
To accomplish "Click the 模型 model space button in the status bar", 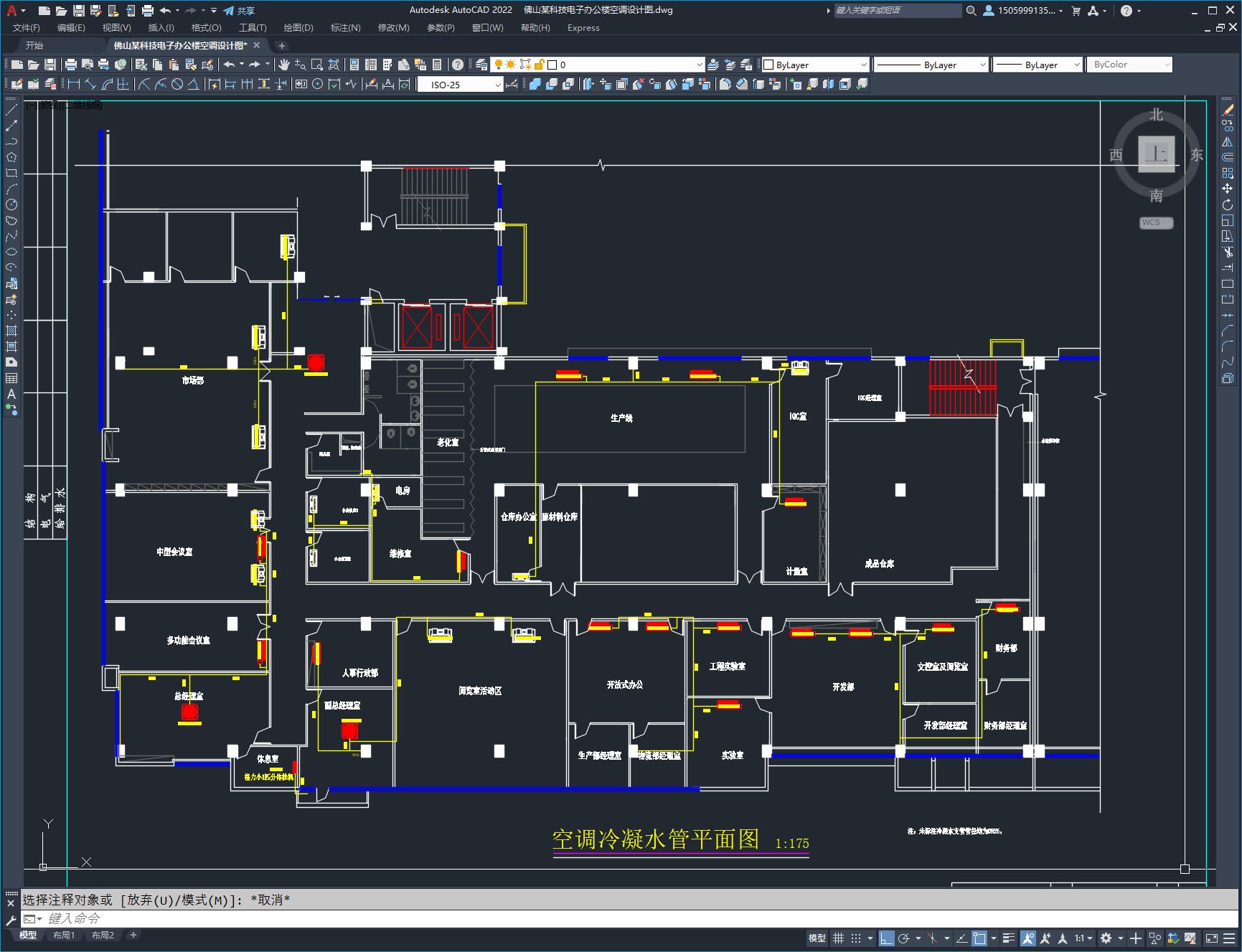I will pos(817,938).
